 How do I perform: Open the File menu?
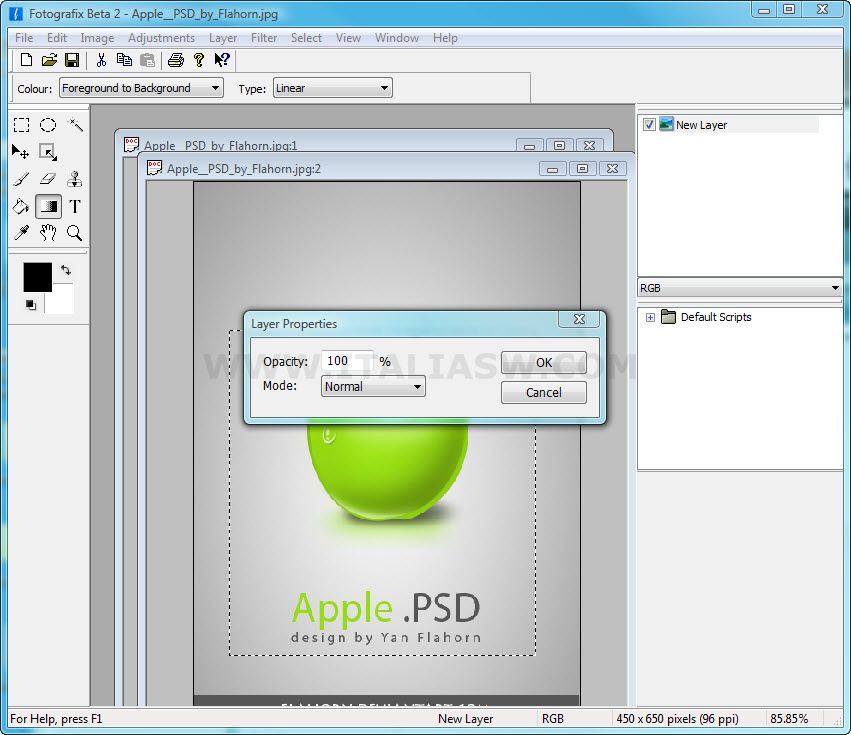(x=24, y=38)
